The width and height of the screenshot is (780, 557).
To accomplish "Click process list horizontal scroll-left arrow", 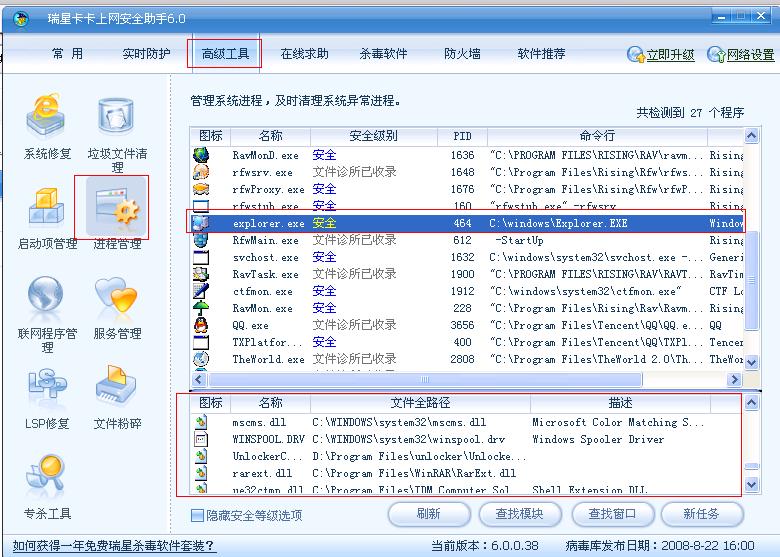I will point(199,380).
